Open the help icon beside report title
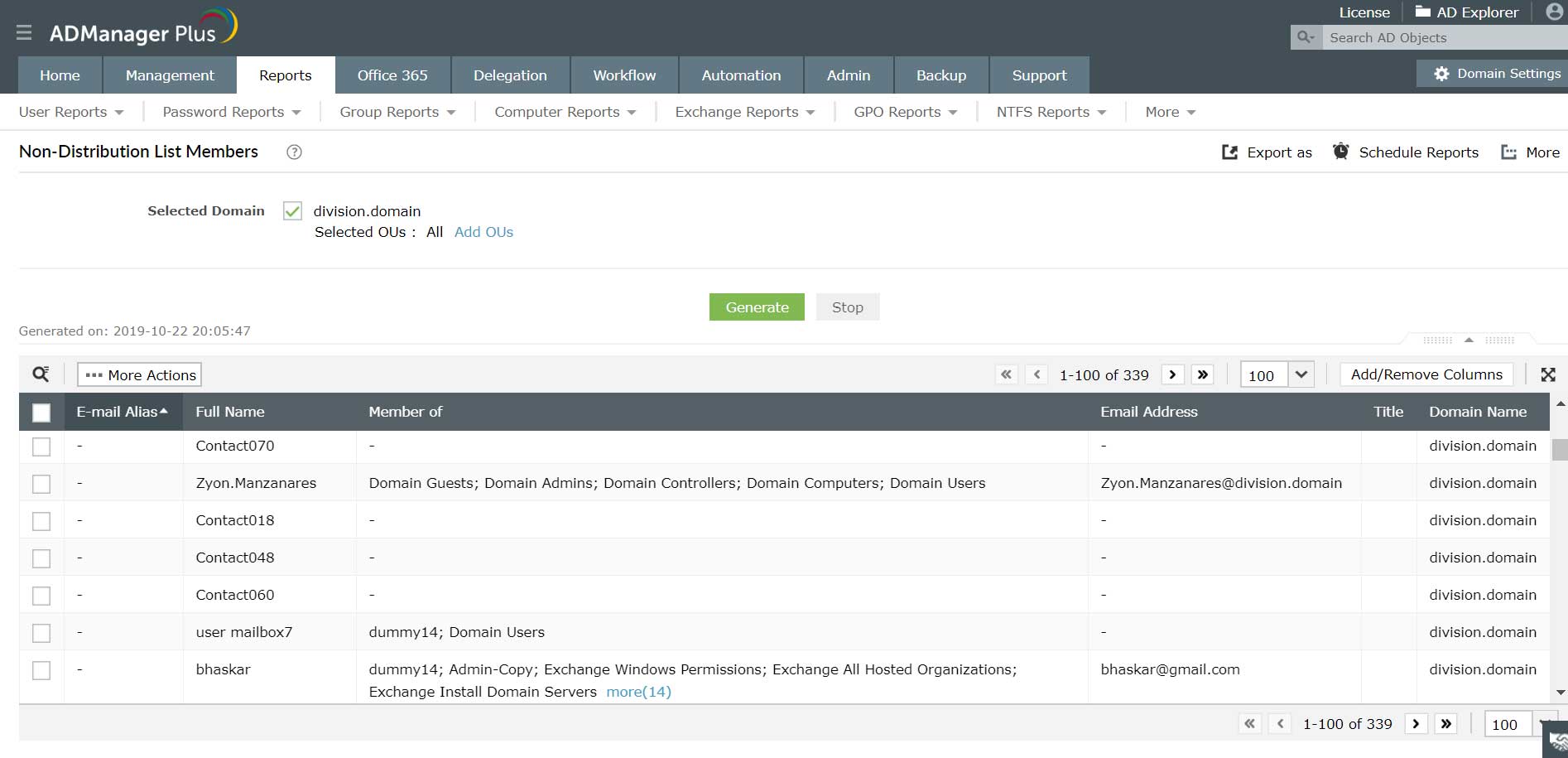Image resolution: width=1568 pixels, height=758 pixels. [294, 152]
